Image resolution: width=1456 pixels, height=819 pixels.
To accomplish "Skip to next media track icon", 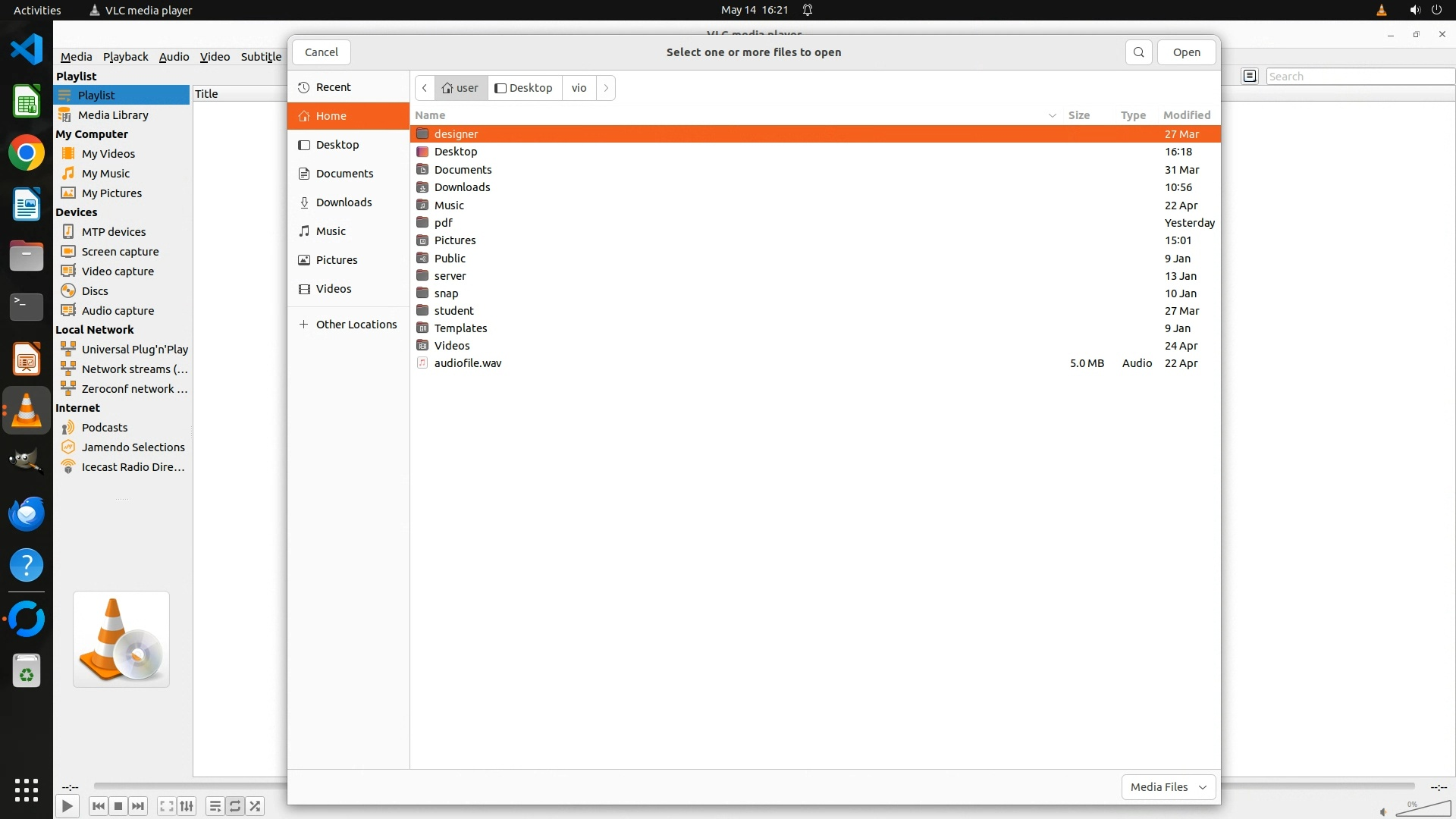I will (138, 806).
